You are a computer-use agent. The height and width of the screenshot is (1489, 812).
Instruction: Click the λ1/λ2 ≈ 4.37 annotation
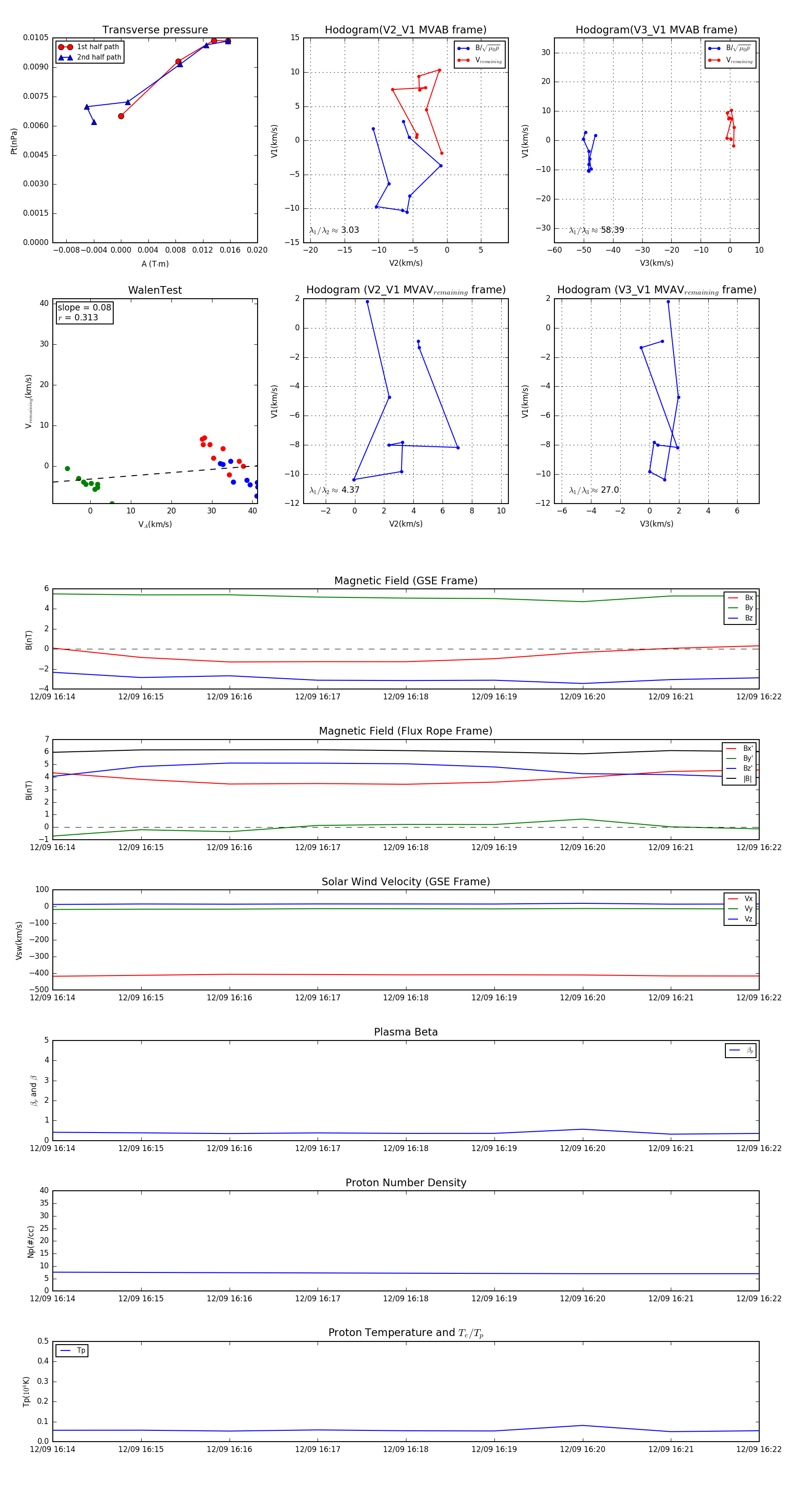(x=334, y=490)
